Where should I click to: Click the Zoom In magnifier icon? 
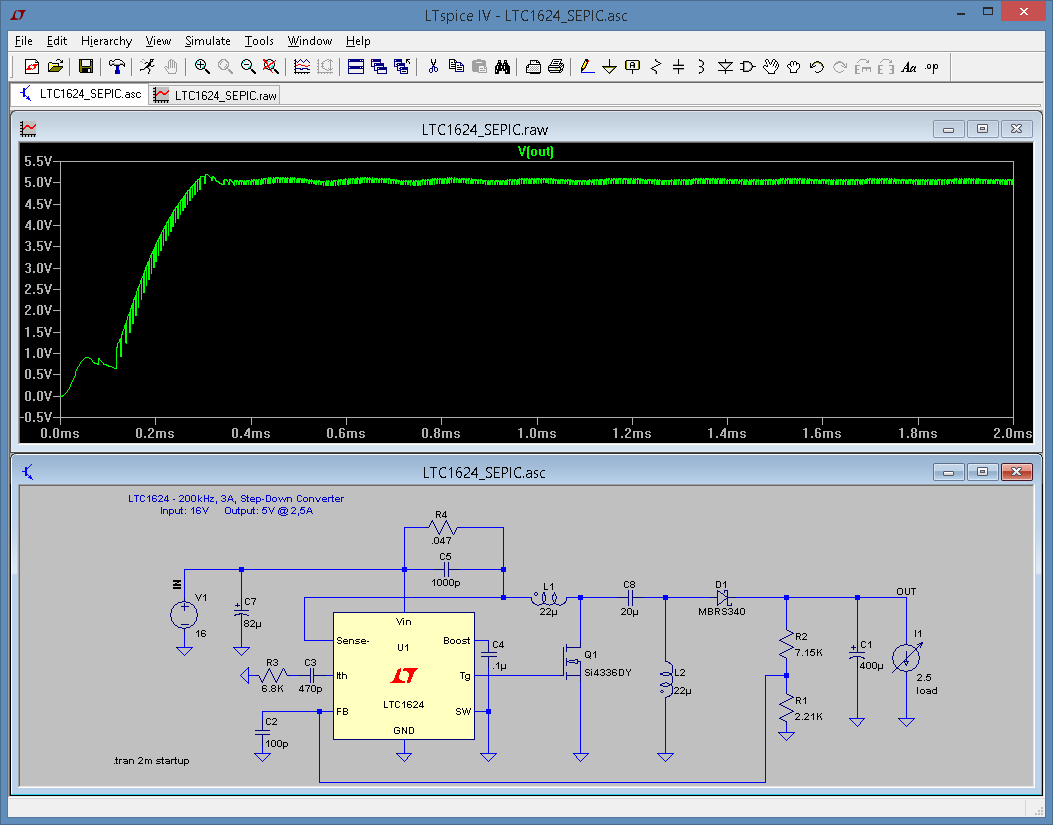(202, 67)
